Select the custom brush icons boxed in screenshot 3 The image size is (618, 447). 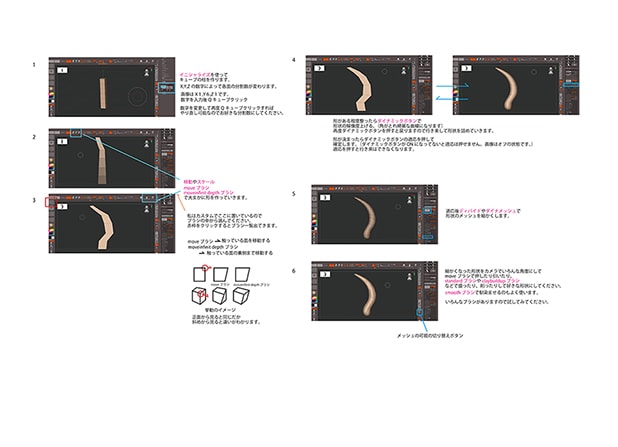pyautogui.click(x=149, y=198)
